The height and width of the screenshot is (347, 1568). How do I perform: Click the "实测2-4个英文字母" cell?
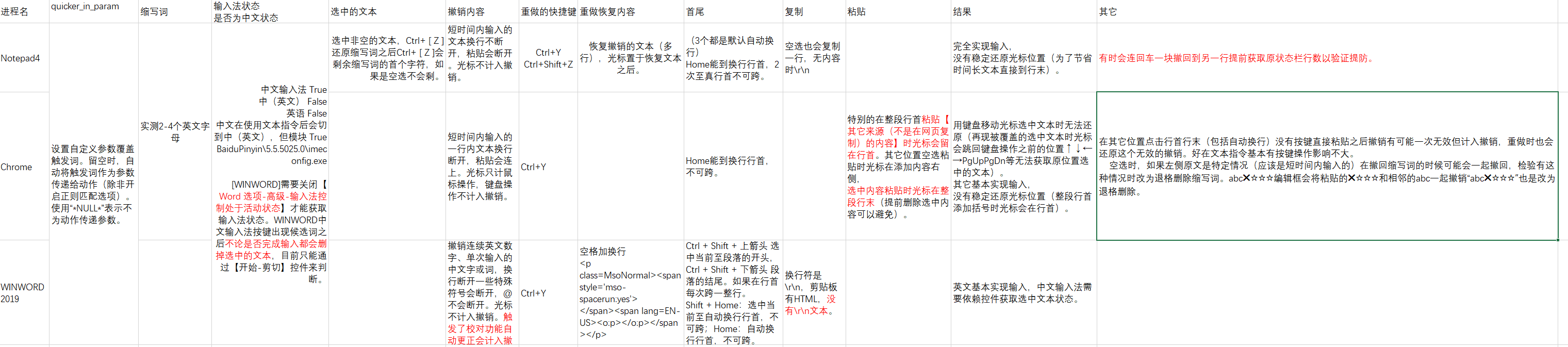click(175, 131)
